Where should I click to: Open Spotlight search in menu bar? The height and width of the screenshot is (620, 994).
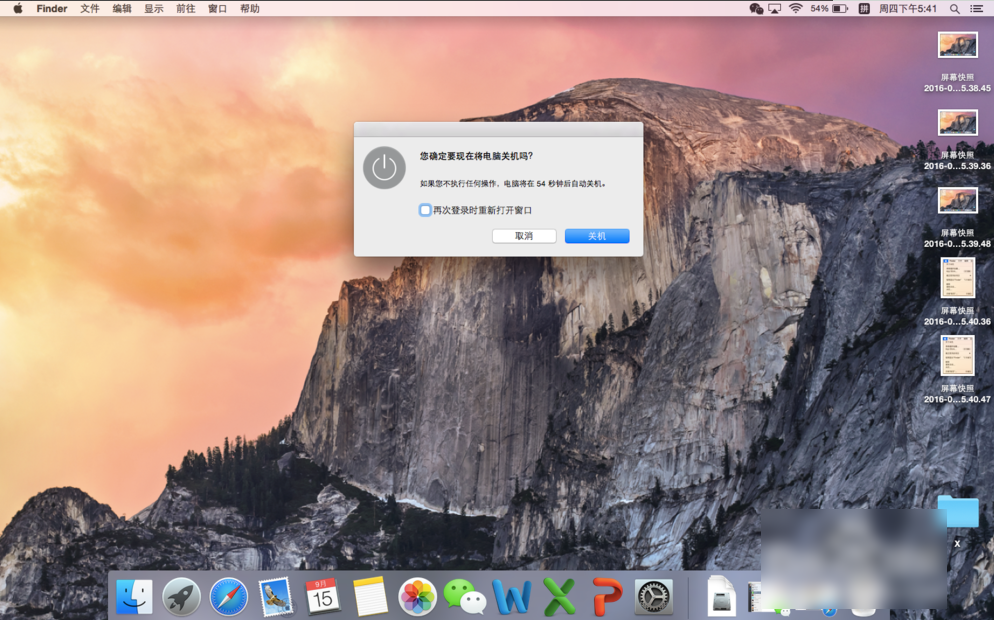click(954, 9)
